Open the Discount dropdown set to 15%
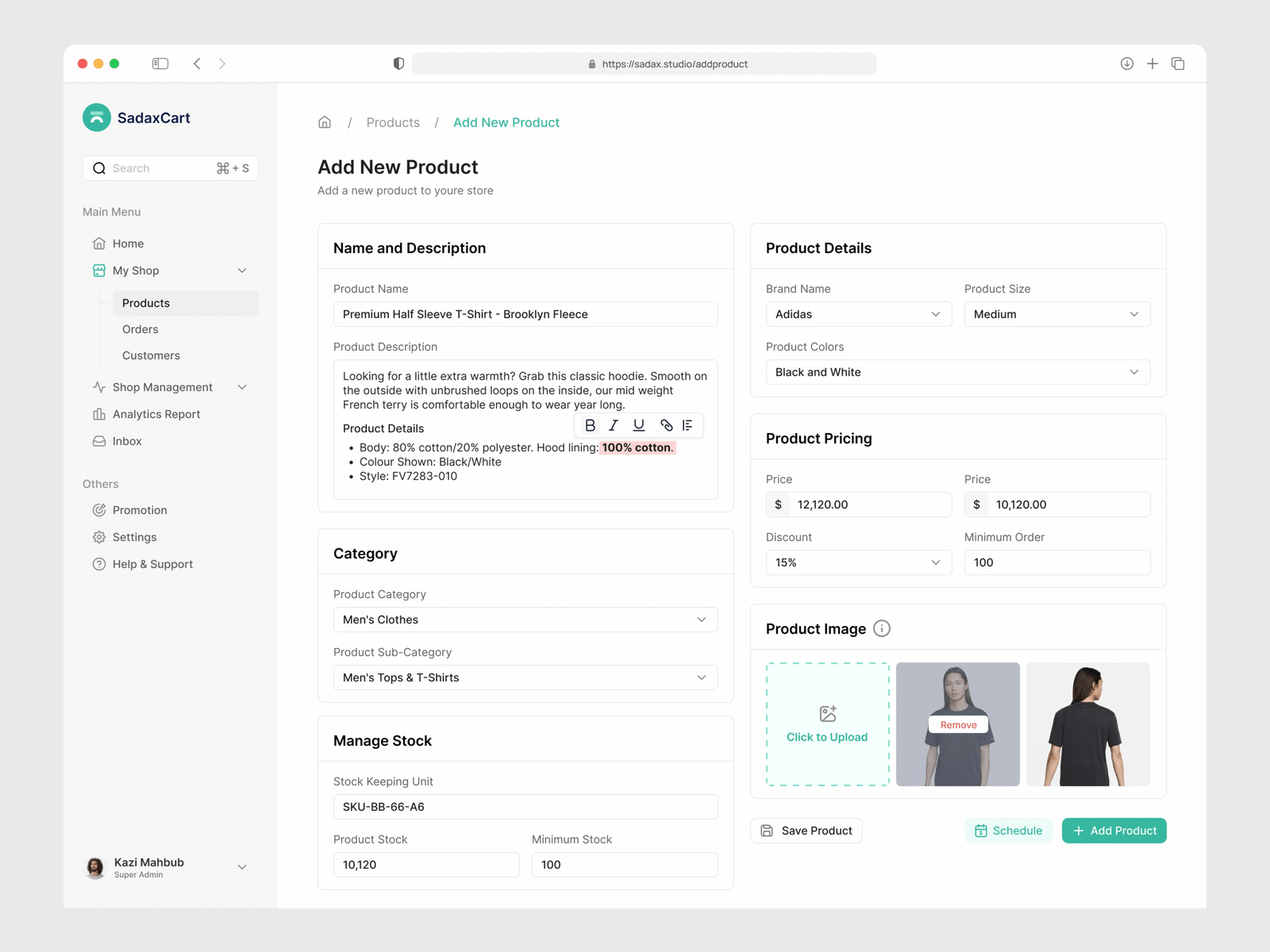Image resolution: width=1270 pixels, height=952 pixels. [x=858, y=562]
